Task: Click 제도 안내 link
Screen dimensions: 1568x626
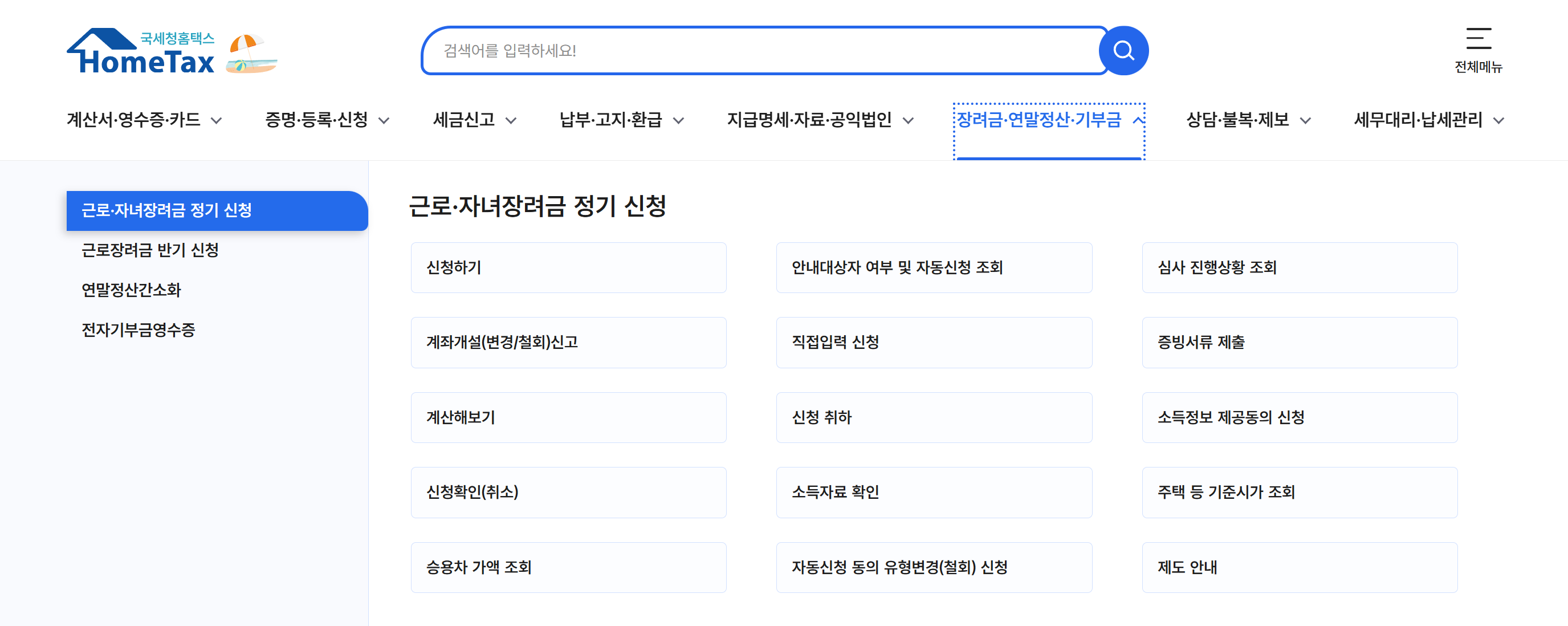Action: [1299, 567]
